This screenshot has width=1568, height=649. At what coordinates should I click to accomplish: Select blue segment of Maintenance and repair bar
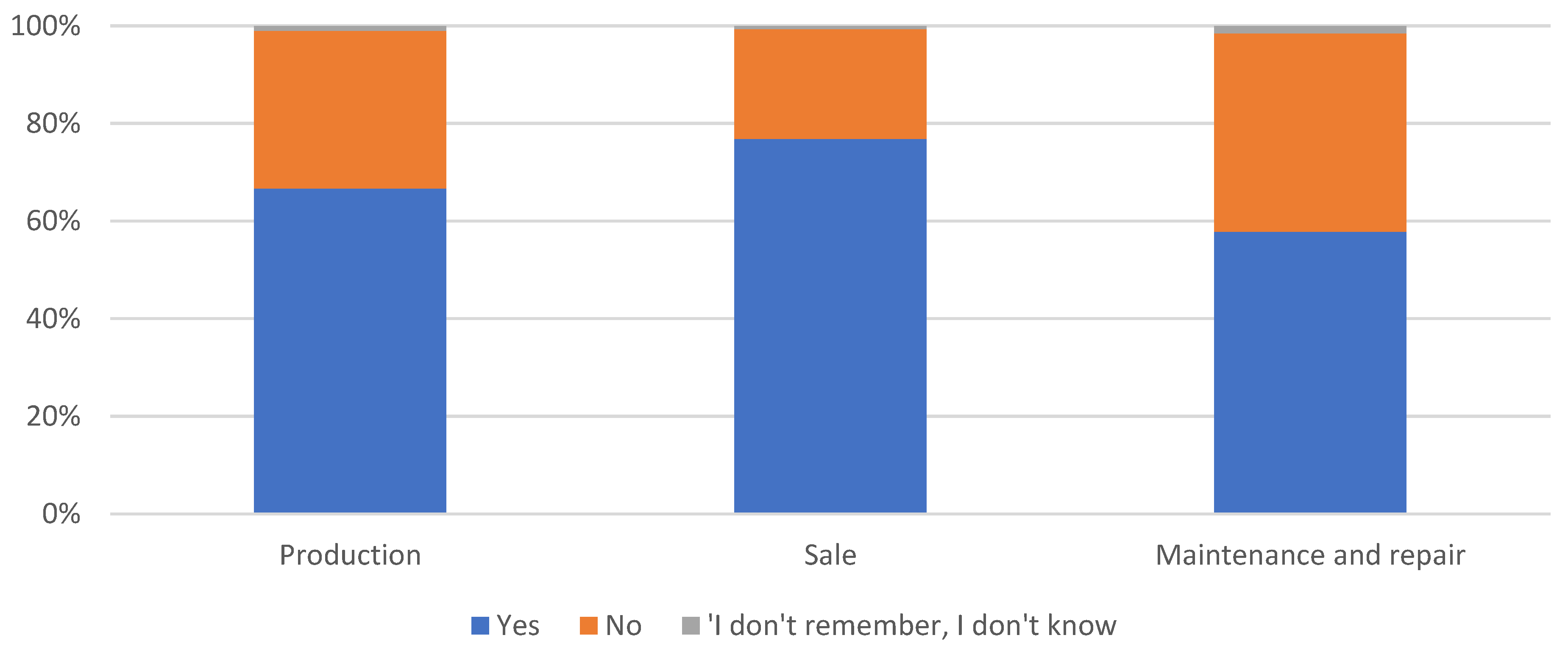pyautogui.click(x=1309, y=372)
